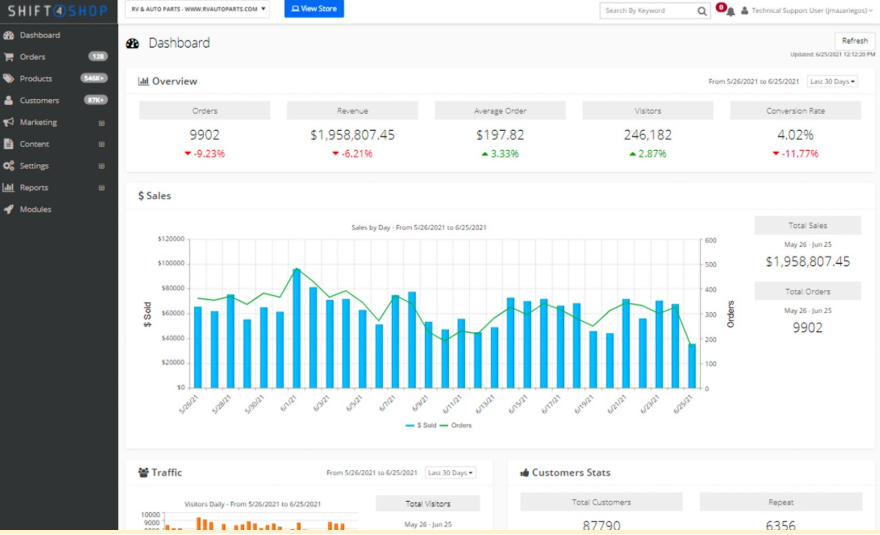Click the Average Order header tile
This screenshot has height=535, width=880.
click(x=500, y=111)
